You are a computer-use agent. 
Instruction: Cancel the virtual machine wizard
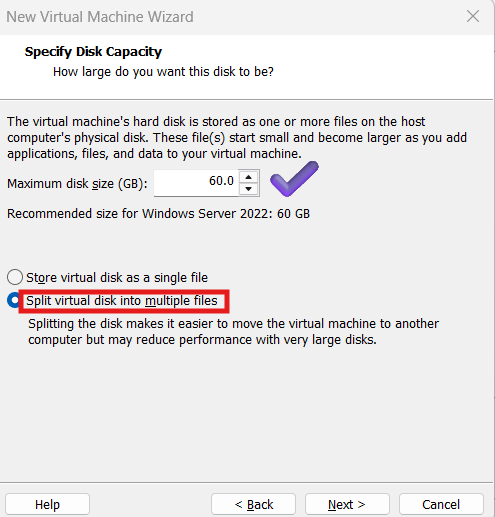[441, 504]
